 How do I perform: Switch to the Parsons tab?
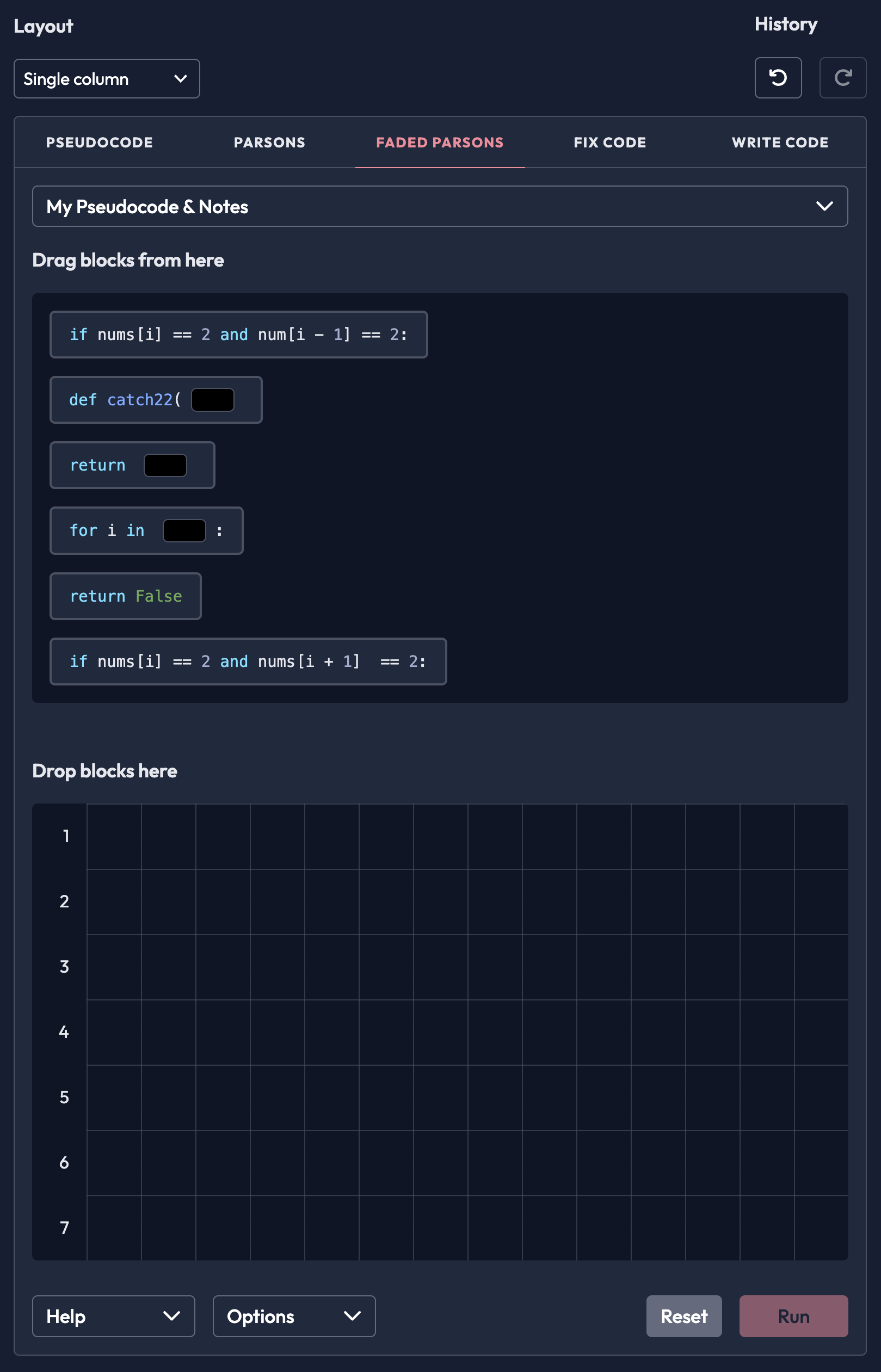[x=269, y=143]
